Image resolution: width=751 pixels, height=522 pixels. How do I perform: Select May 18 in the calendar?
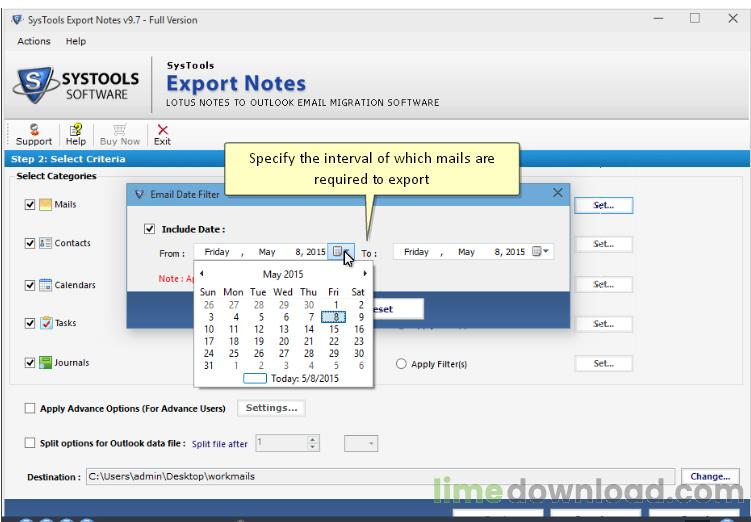tap(234, 341)
